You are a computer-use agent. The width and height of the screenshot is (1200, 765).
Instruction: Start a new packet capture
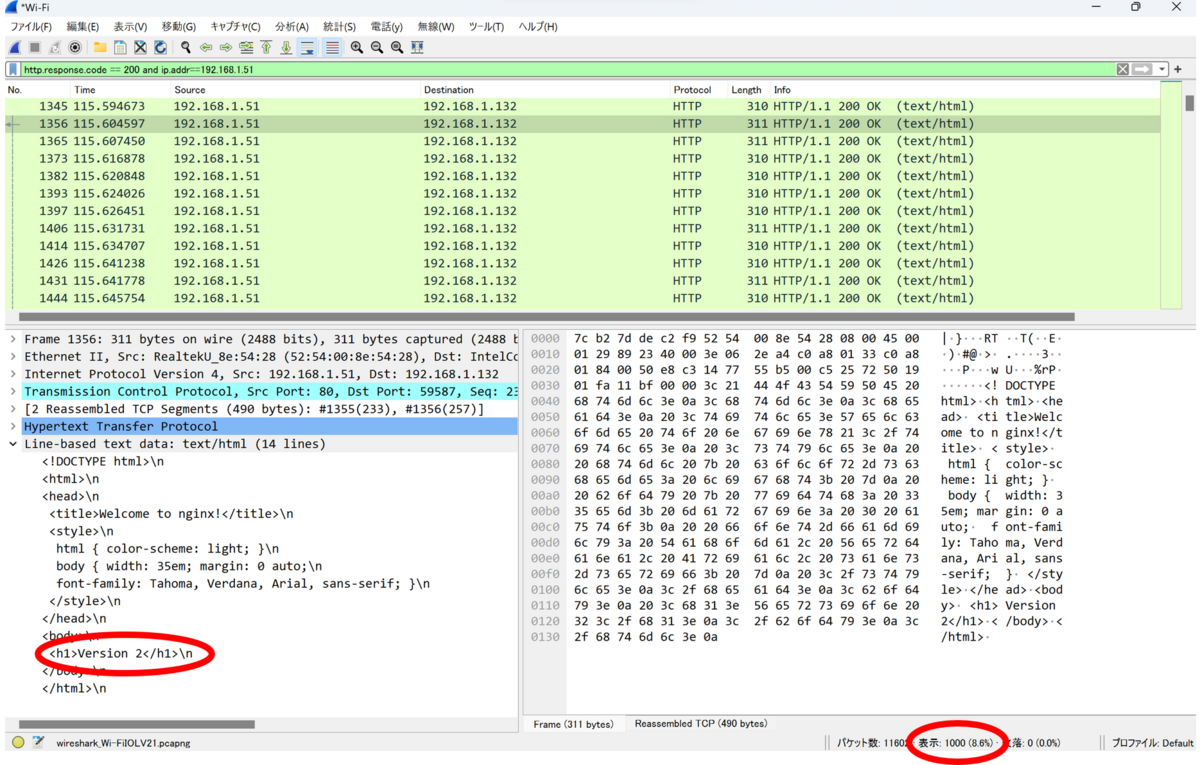15,47
